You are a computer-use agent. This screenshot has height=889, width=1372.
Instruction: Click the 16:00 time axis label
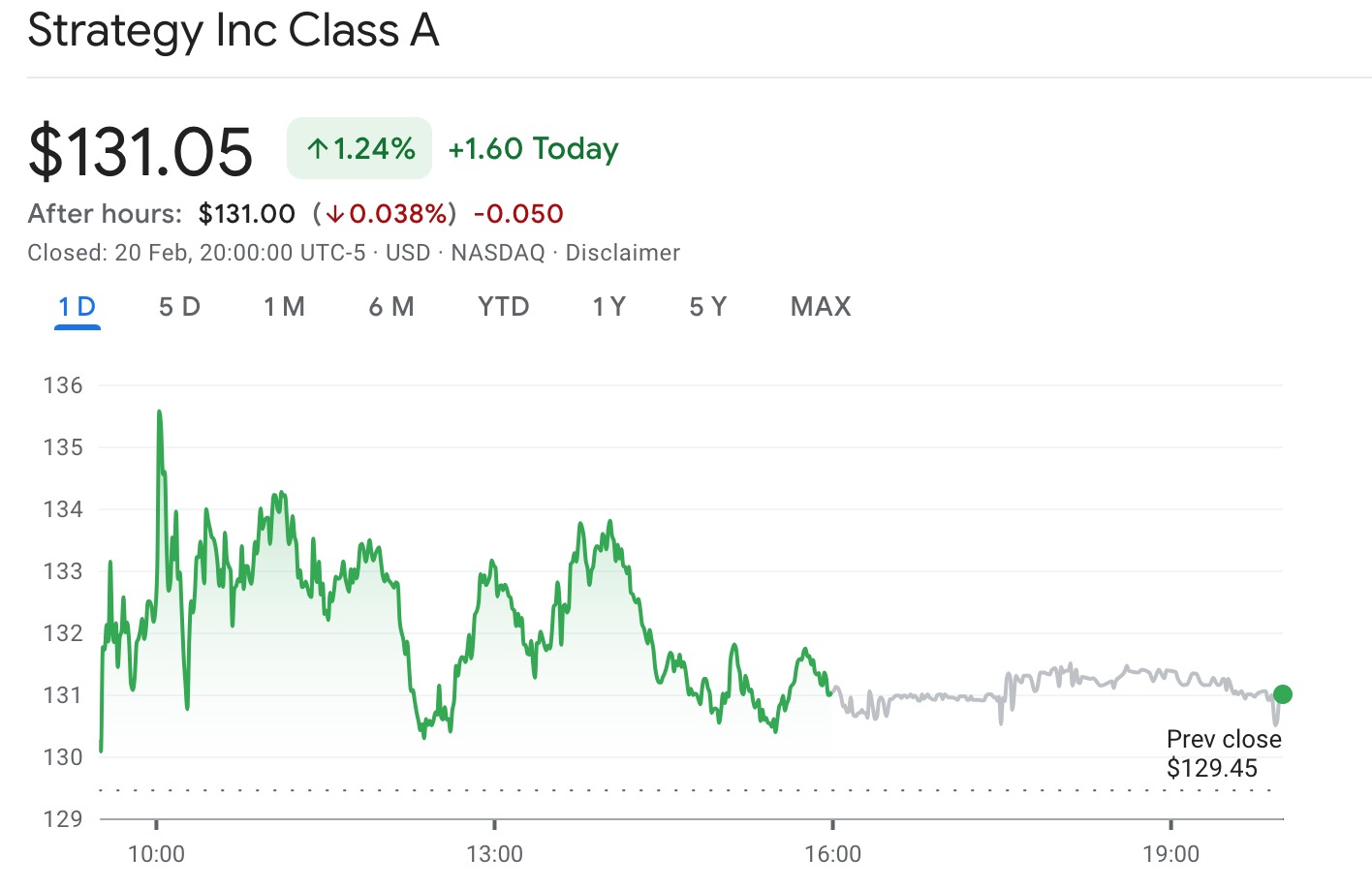(x=832, y=854)
